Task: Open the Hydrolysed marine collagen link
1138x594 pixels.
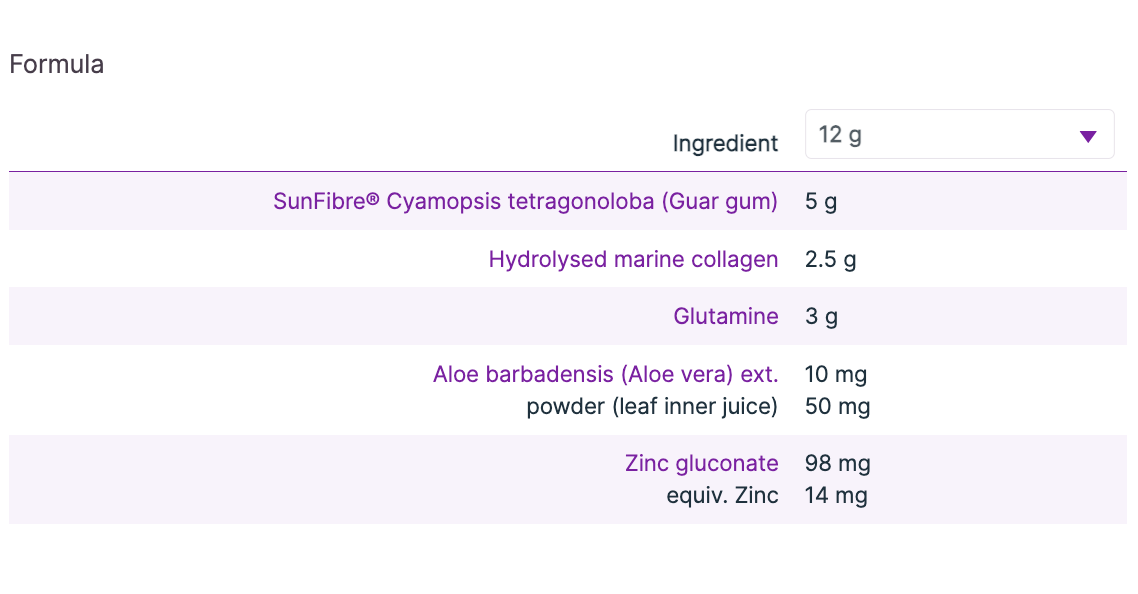Action: point(633,260)
